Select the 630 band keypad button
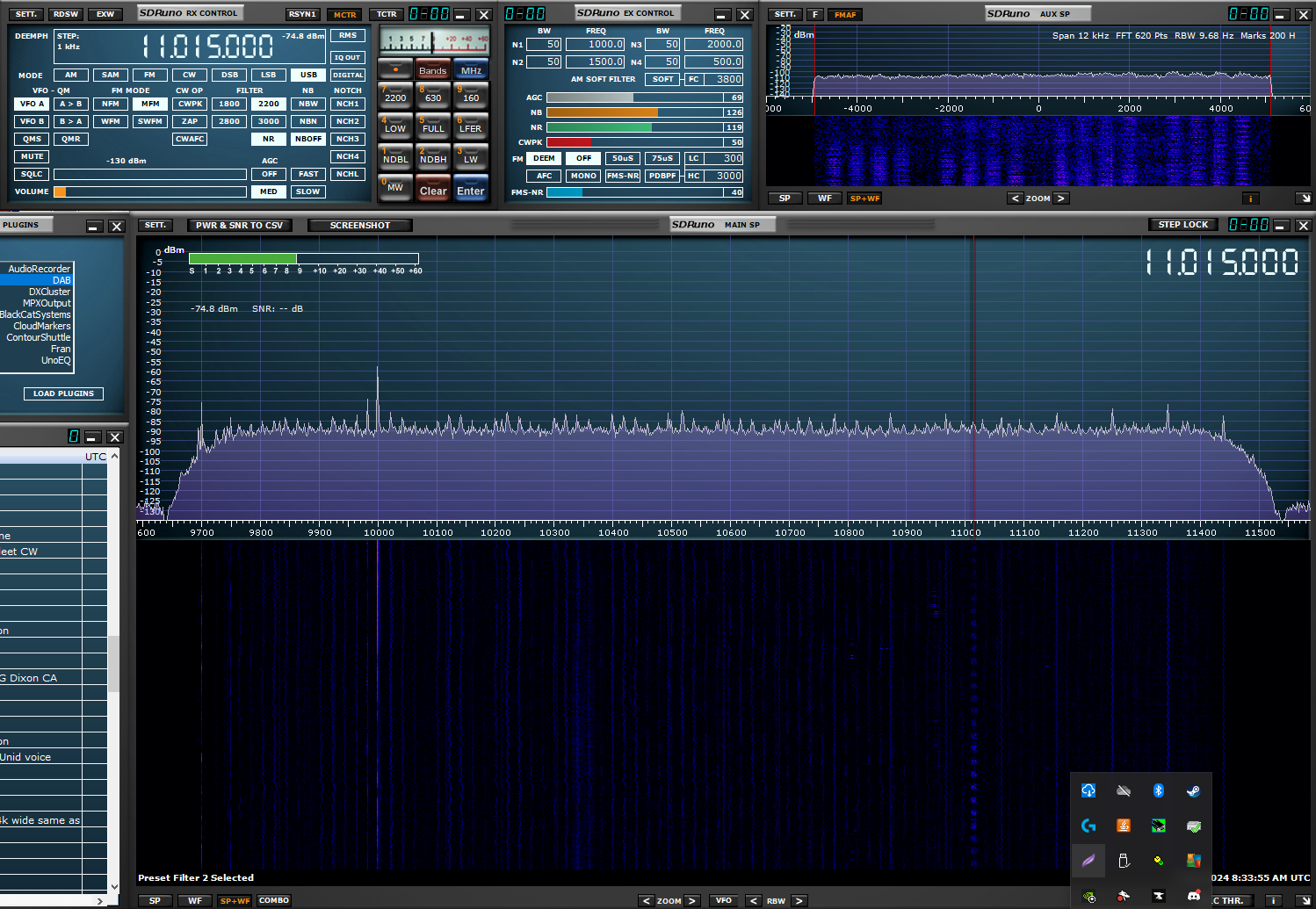The width and height of the screenshot is (1316, 909). coord(433,96)
